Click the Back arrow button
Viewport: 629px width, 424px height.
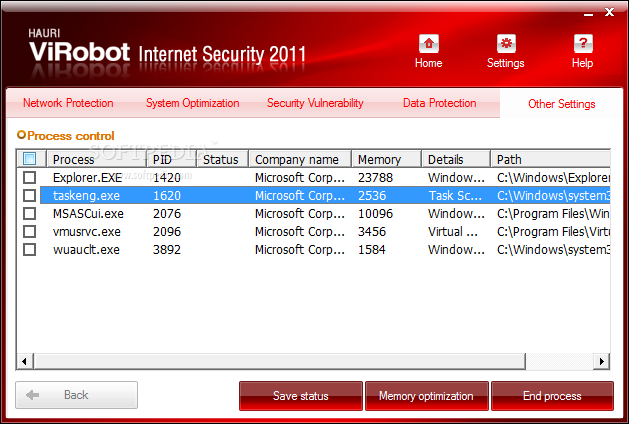pos(77,395)
